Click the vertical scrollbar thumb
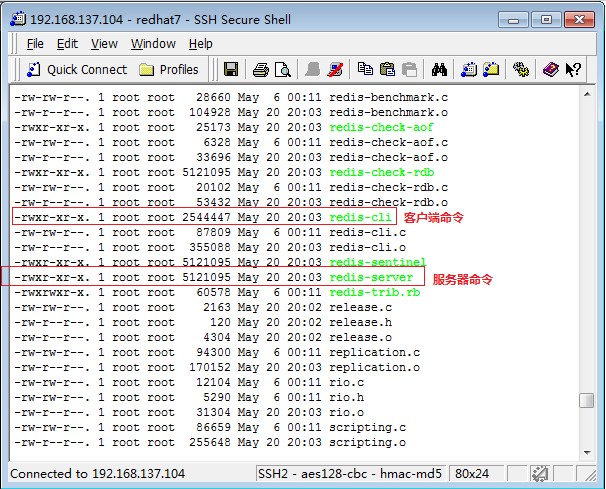Viewport: 606px width, 489px height. click(587, 400)
